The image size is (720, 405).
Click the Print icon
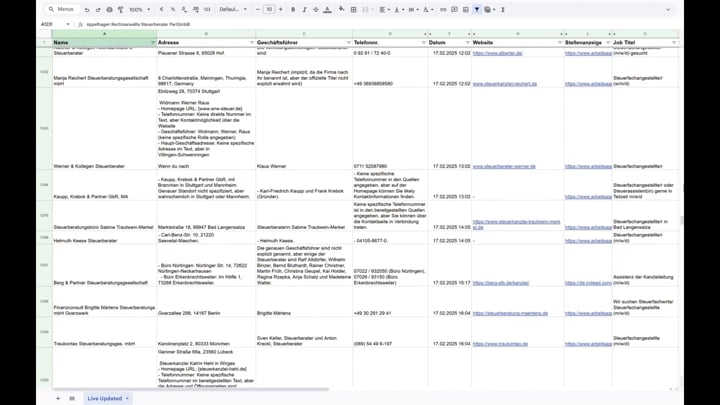(109, 10)
